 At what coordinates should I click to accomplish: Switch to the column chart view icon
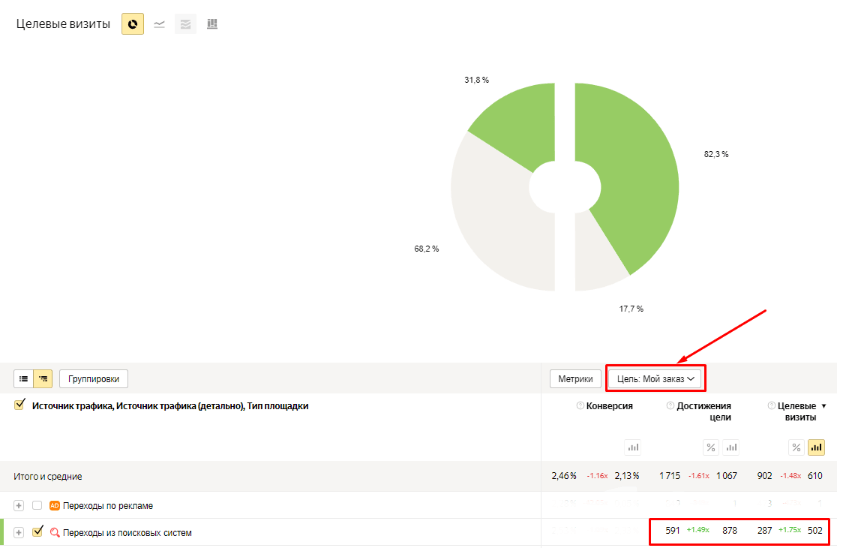click(x=212, y=24)
